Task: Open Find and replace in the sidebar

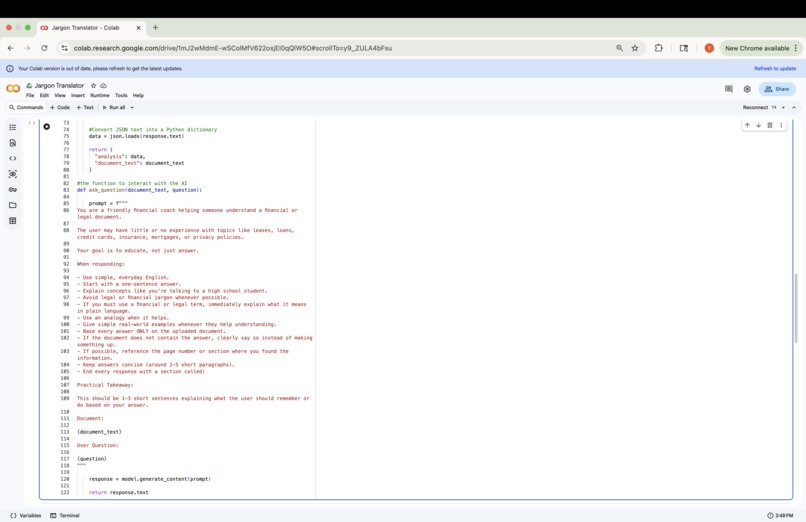Action: [x=13, y=143]
